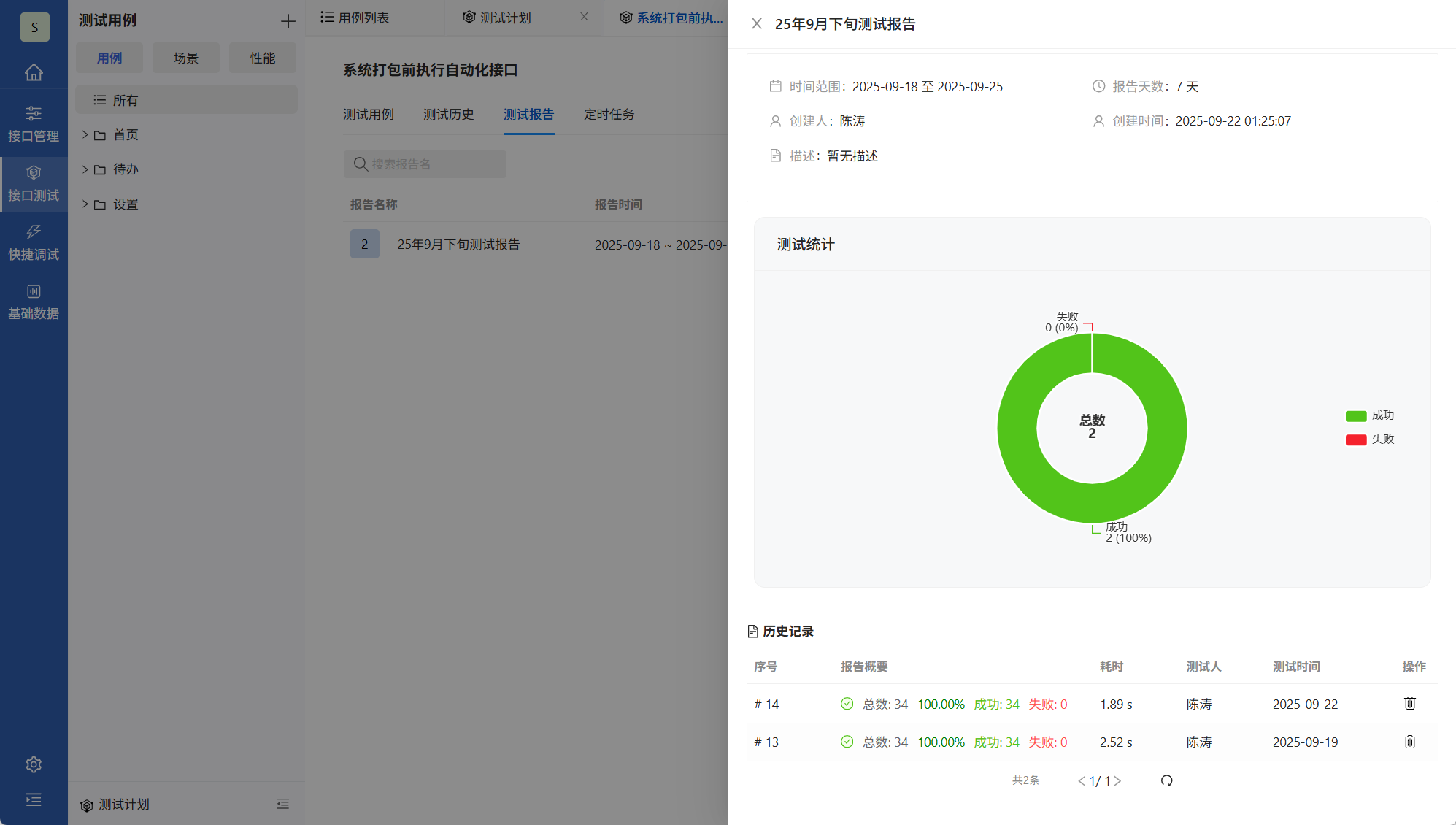Viewport: 1456px width, 825px height.
Task: Collapse the 测试计划 panel icon
Action: point(283,804)
